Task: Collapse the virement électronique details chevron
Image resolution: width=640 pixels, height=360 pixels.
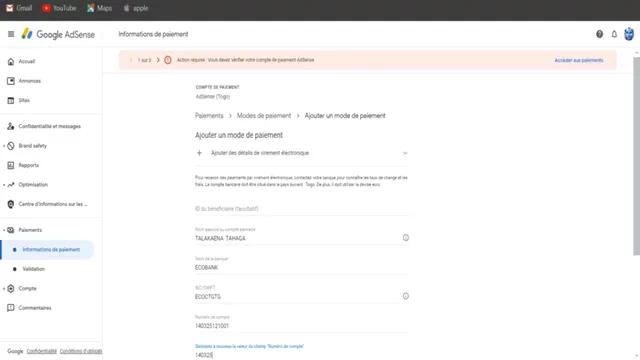Action: coord(405,153)
